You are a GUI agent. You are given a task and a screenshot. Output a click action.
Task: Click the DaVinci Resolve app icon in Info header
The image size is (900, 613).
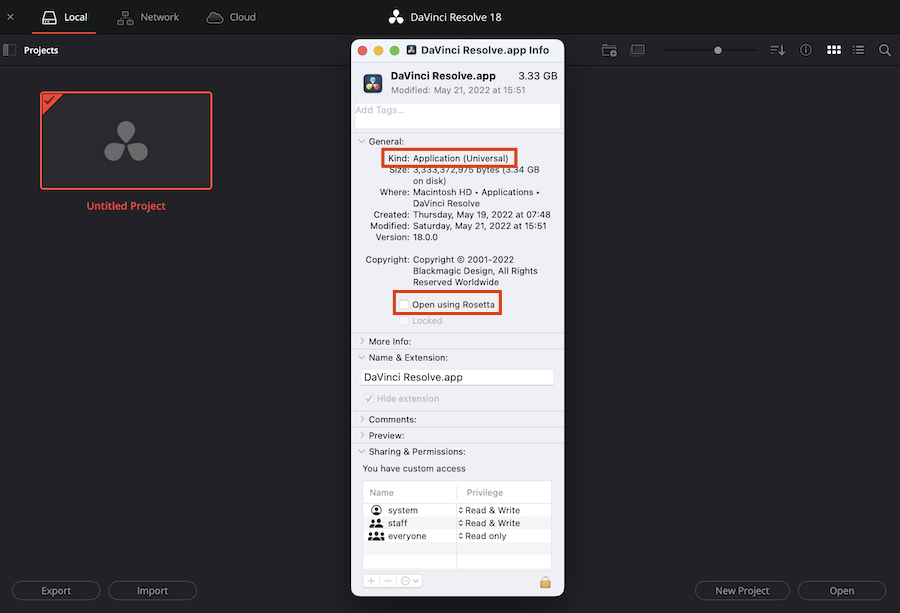pyautogui.click(x=373, y=83)
